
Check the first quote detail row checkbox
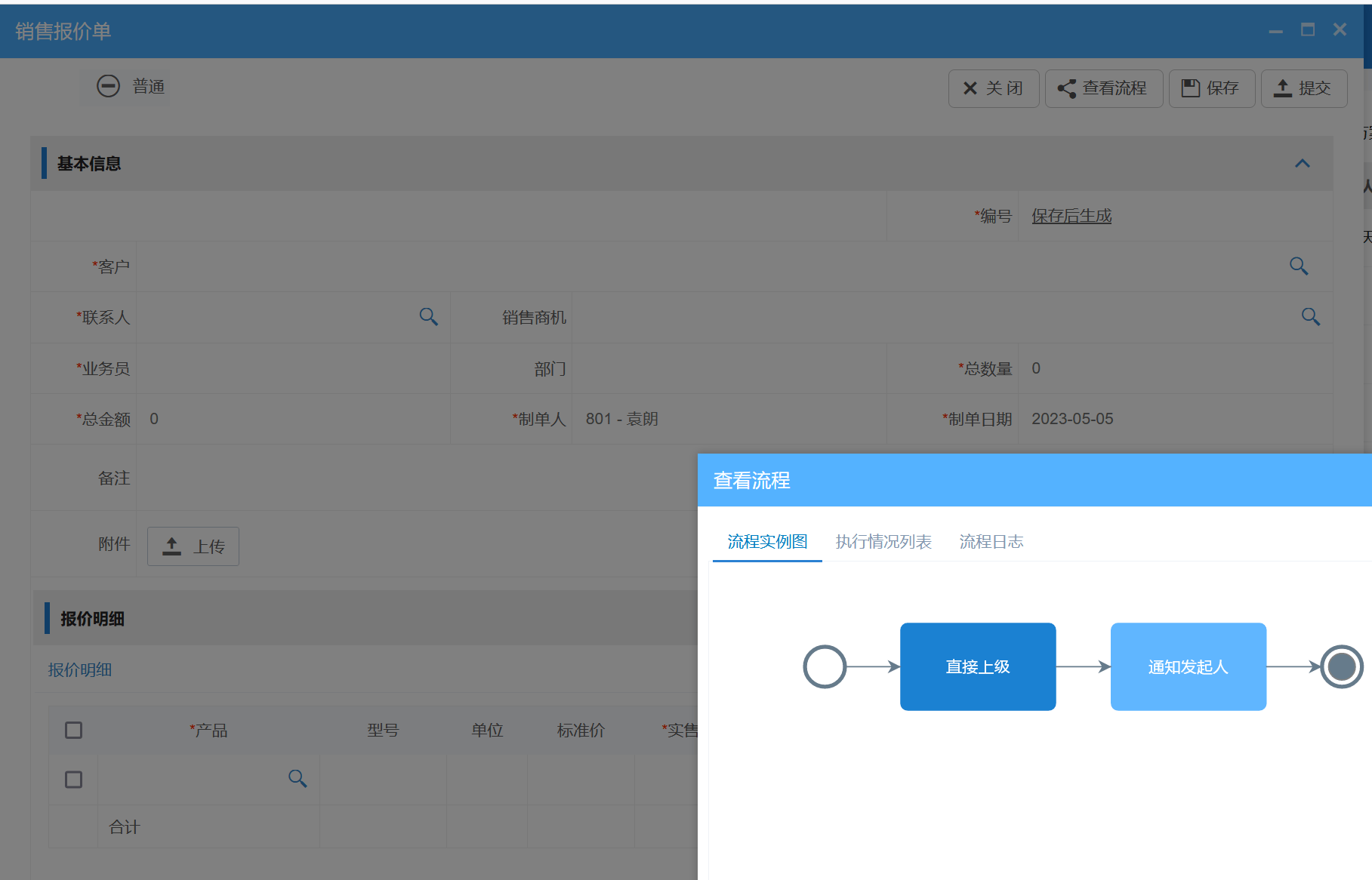point(73,780)
